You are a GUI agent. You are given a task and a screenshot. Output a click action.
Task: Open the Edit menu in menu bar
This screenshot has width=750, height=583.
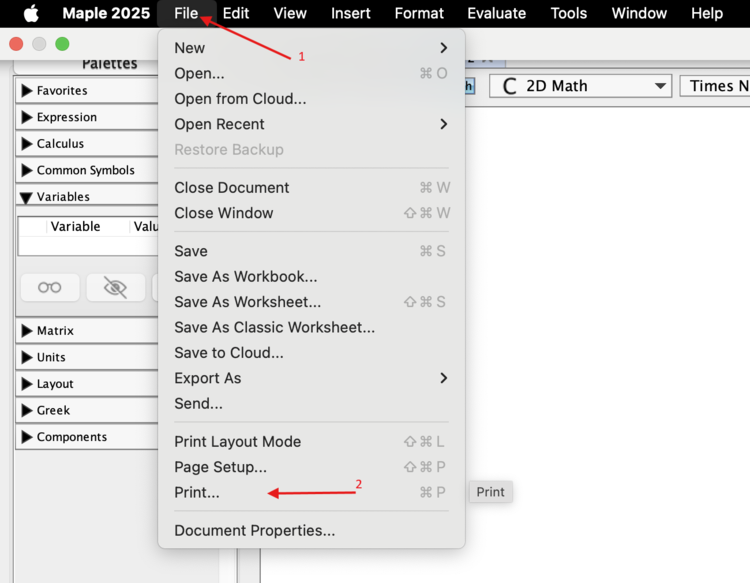coord(236,13)
